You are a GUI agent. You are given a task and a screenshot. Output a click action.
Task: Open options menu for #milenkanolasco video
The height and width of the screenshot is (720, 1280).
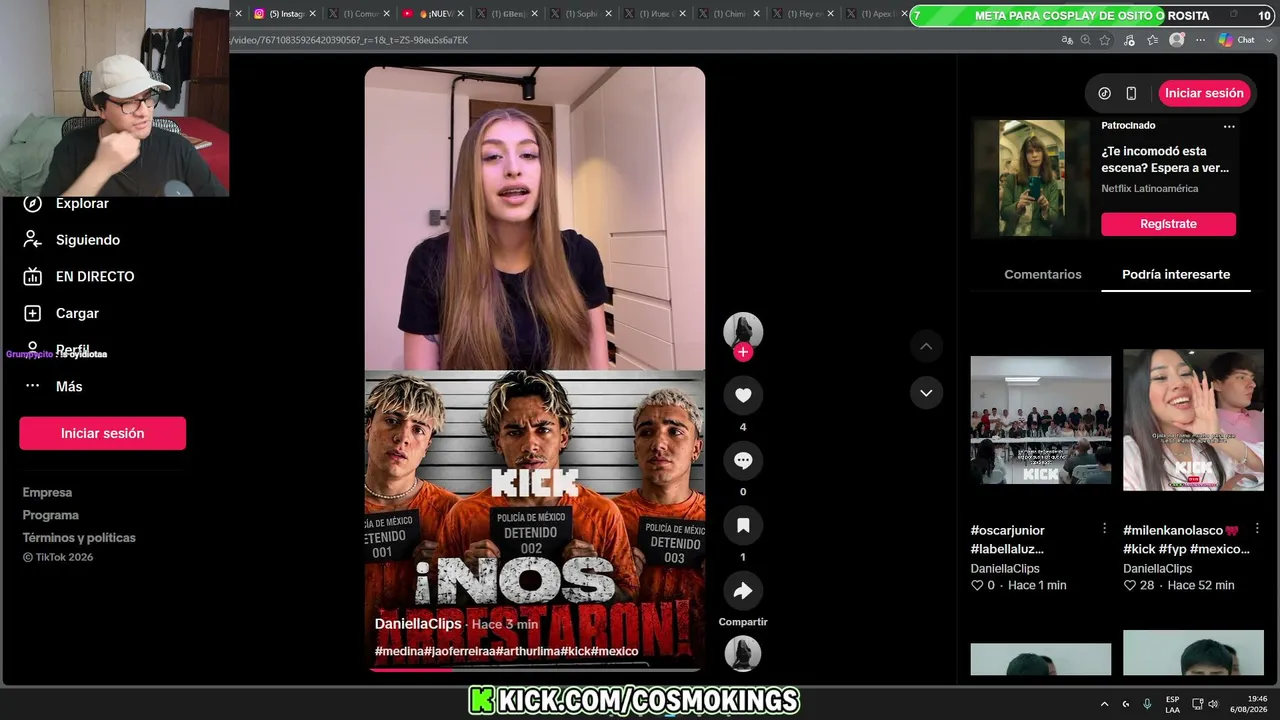coord(1257,528)
